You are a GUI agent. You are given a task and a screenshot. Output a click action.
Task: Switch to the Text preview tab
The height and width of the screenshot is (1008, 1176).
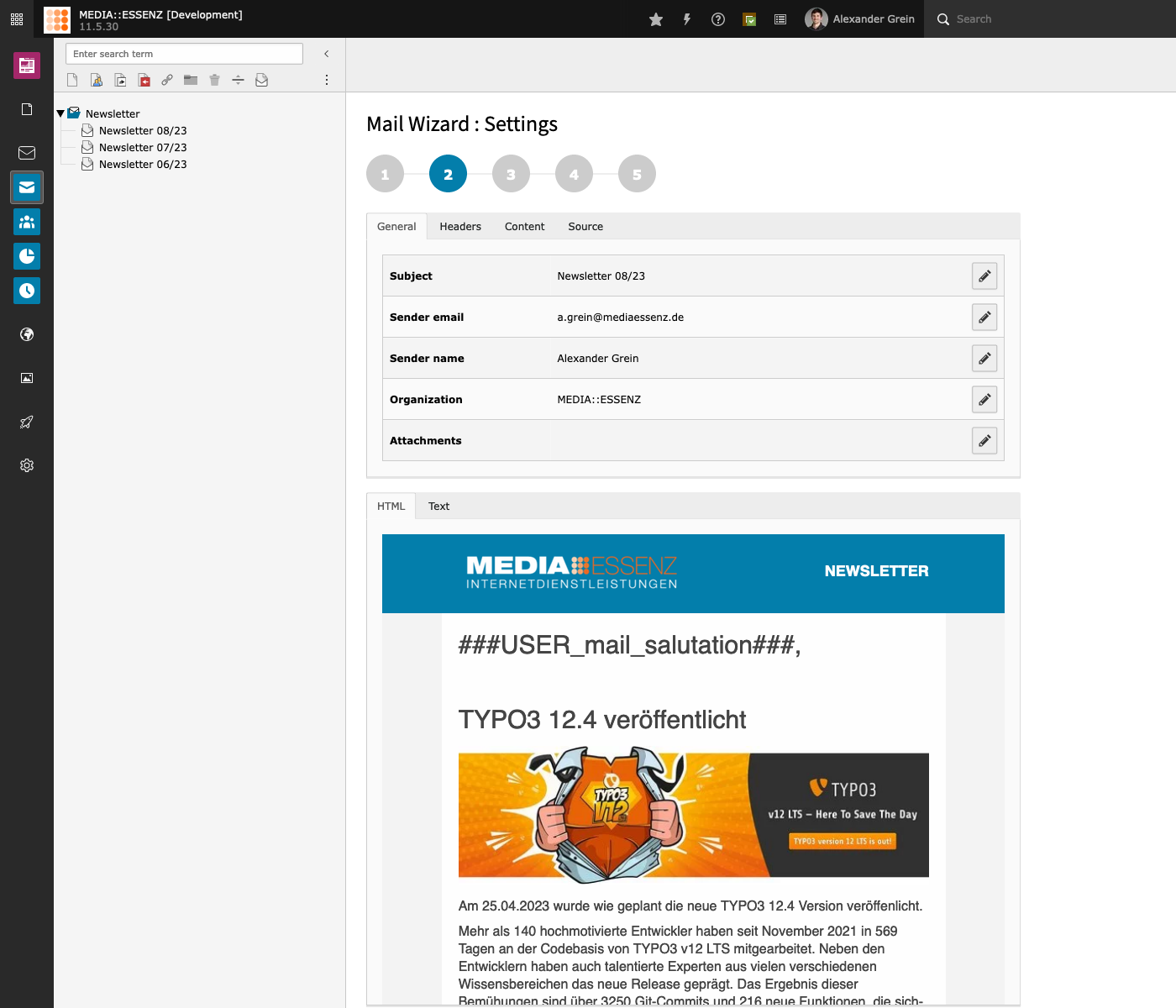[438, 506]
